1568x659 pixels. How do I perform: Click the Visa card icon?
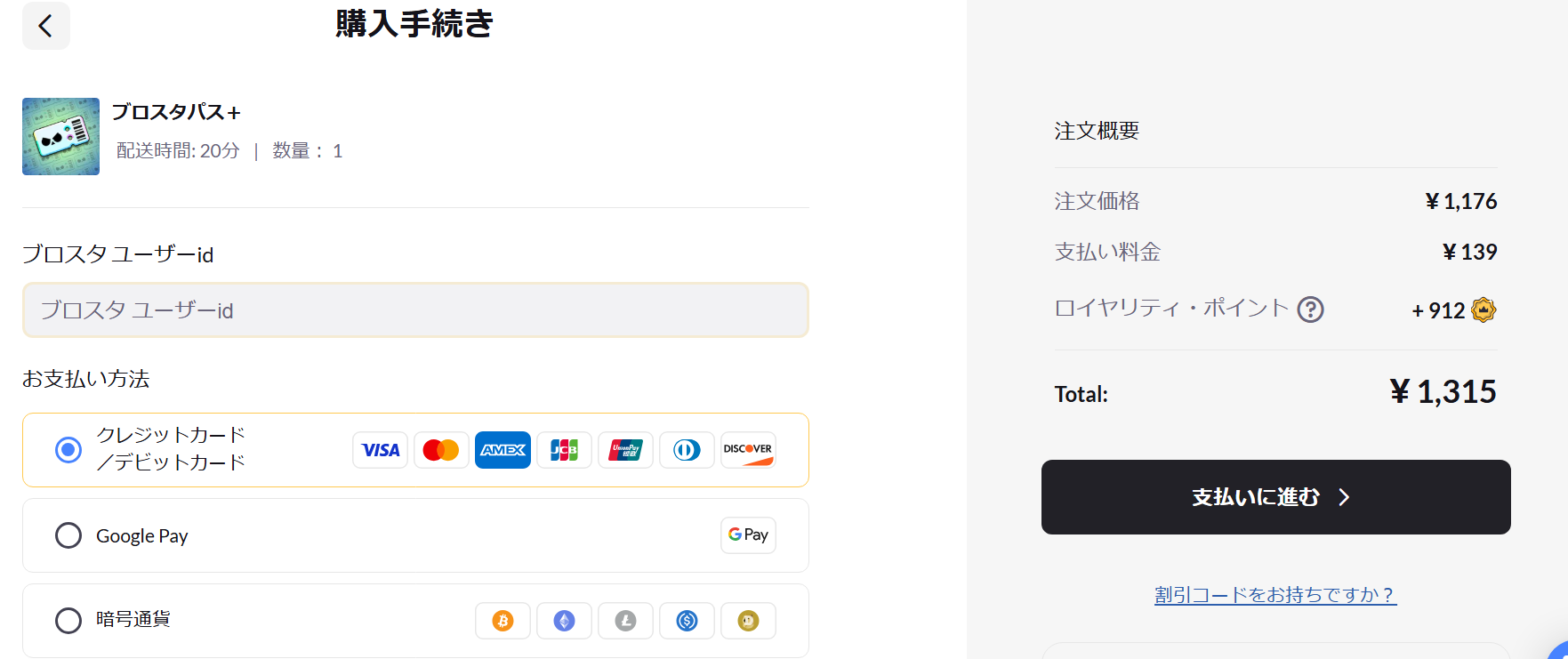pyautogui.click(x=381, y=450)
